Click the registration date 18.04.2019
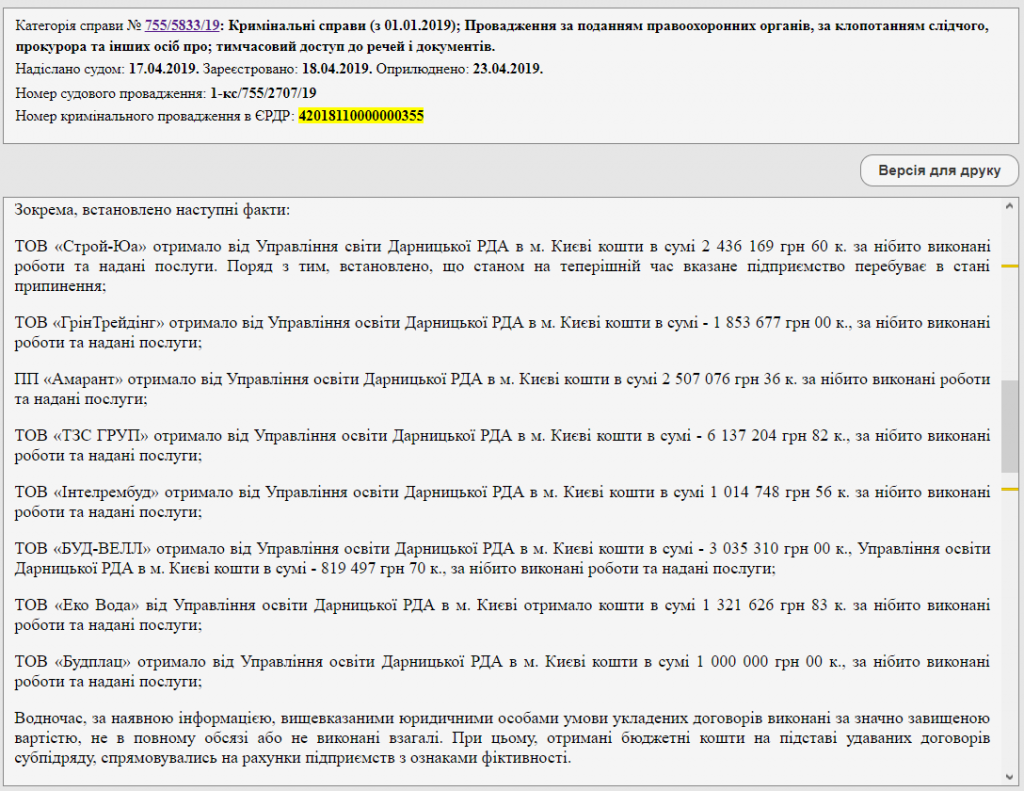This screenshot has height=791, width=1024. click(336, 68)
